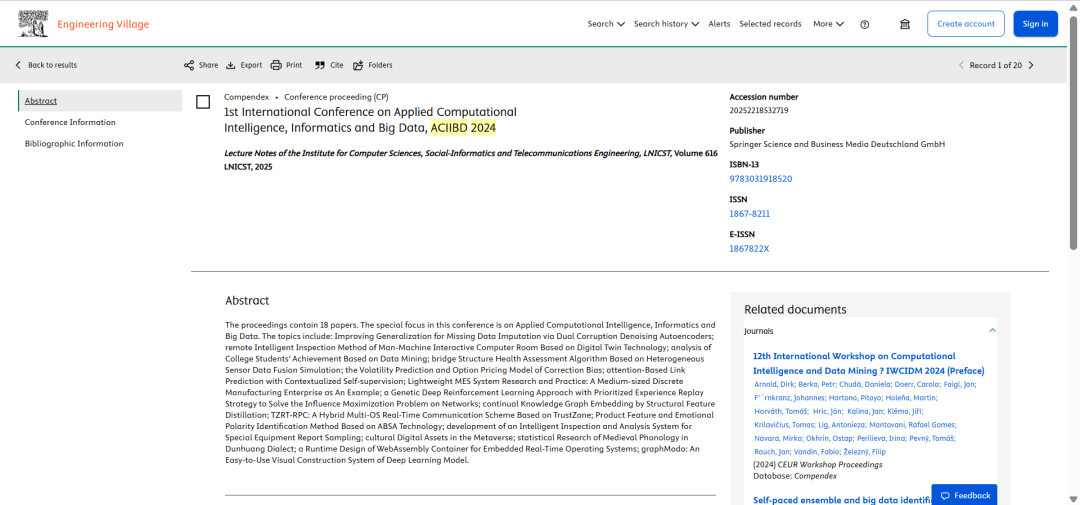1080x505 pixels.
Task: Click the Conference proceeding (CP) label
Action: coord(336,97)
